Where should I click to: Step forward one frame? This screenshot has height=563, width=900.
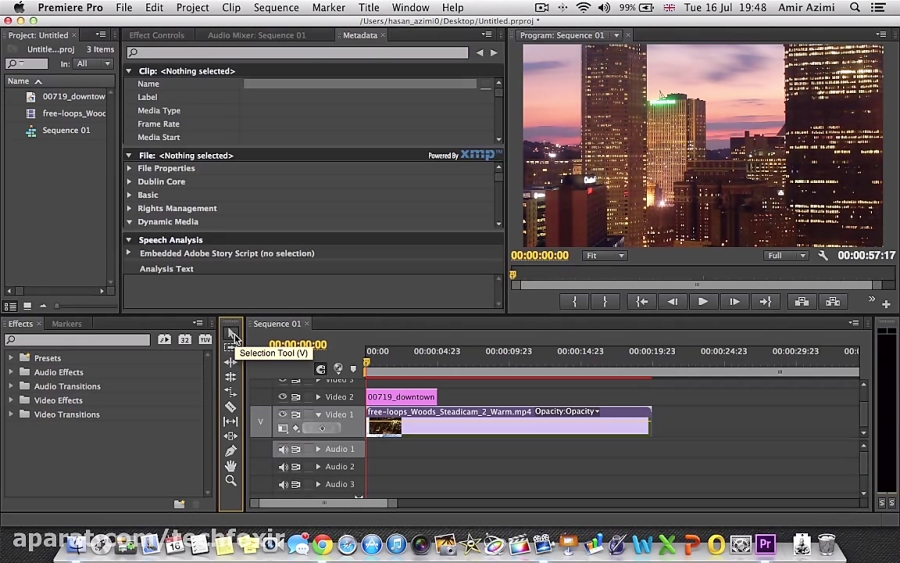(x=734, y=301)
